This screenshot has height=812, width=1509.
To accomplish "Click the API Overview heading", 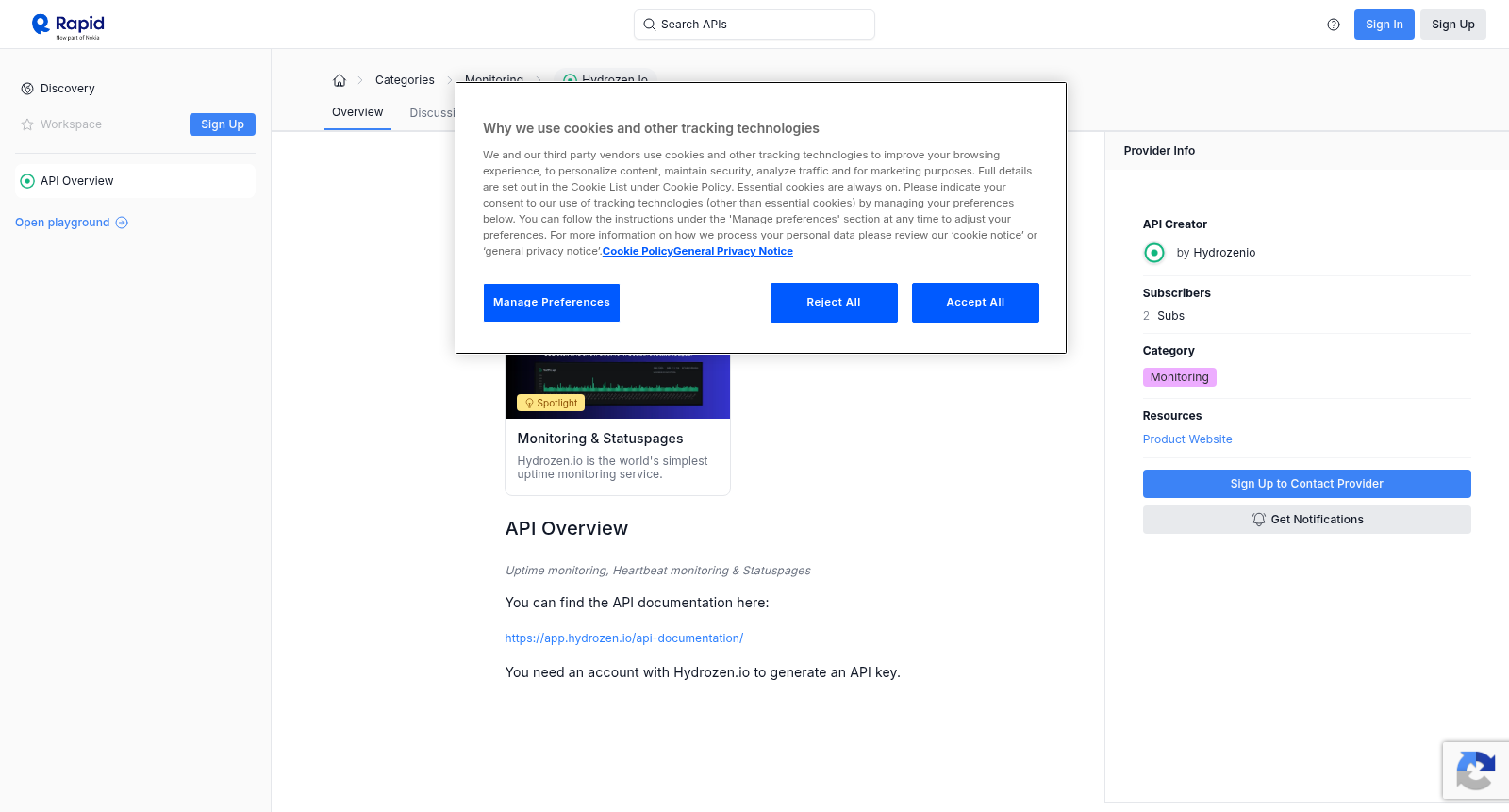I will point(567,528).
